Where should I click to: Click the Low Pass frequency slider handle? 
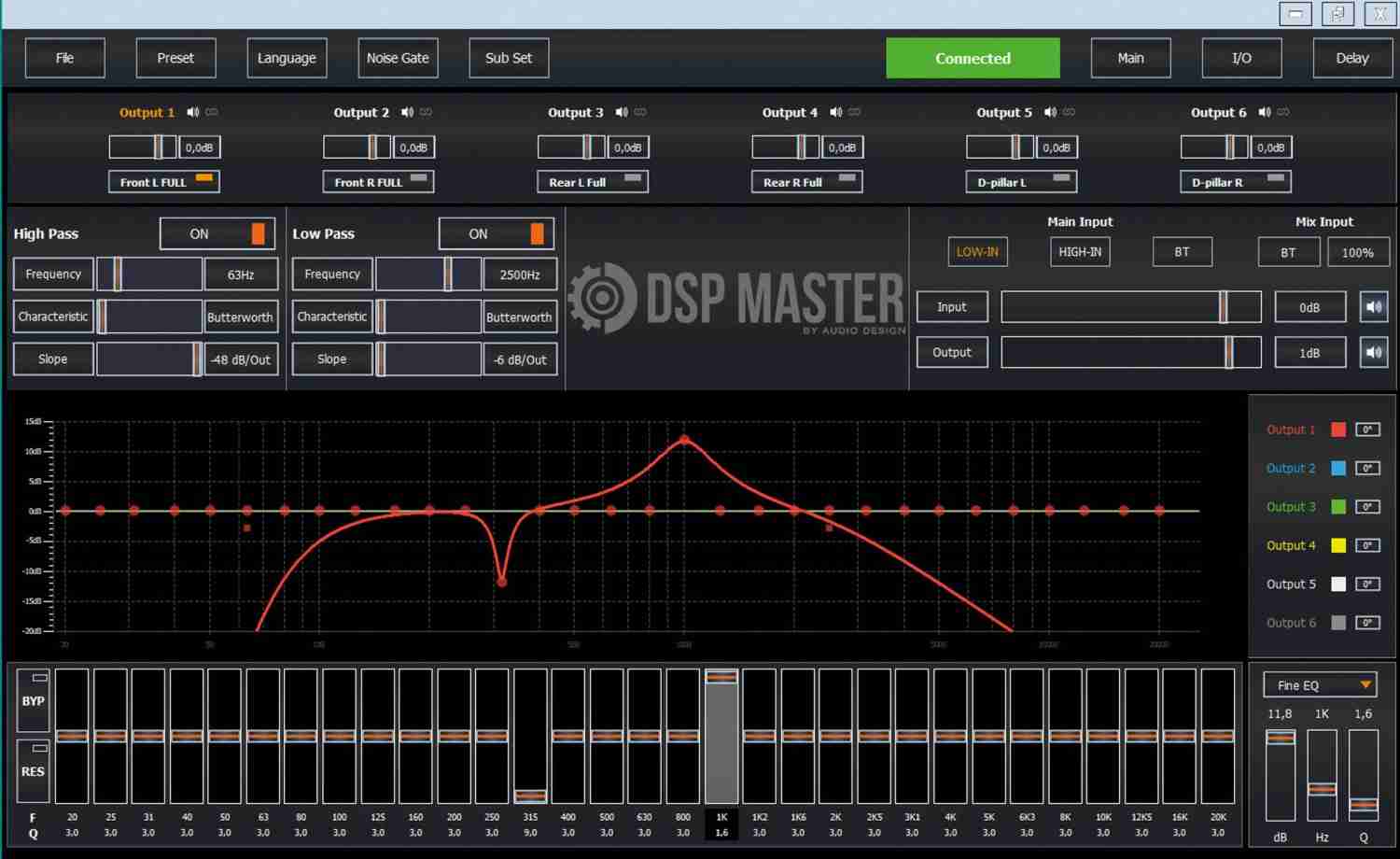(448, 275)
